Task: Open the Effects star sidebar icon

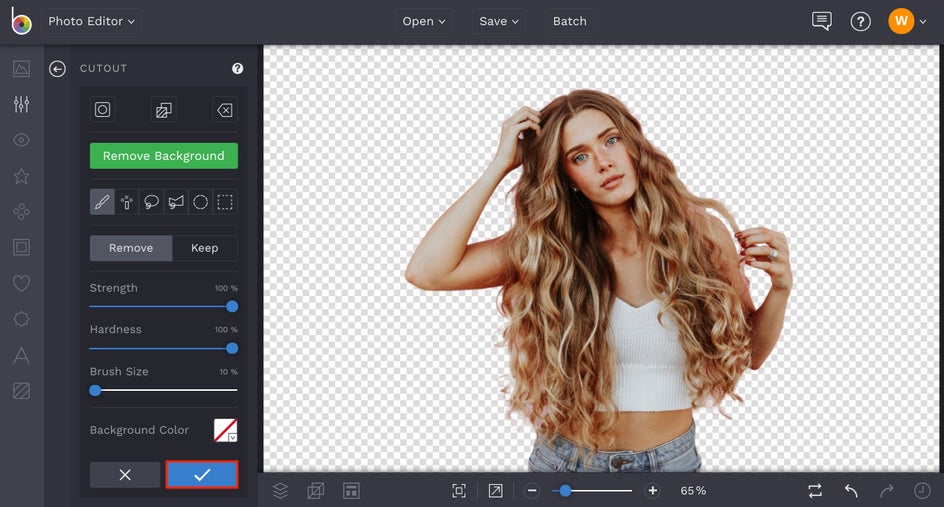Action: (x=21, y=176)
